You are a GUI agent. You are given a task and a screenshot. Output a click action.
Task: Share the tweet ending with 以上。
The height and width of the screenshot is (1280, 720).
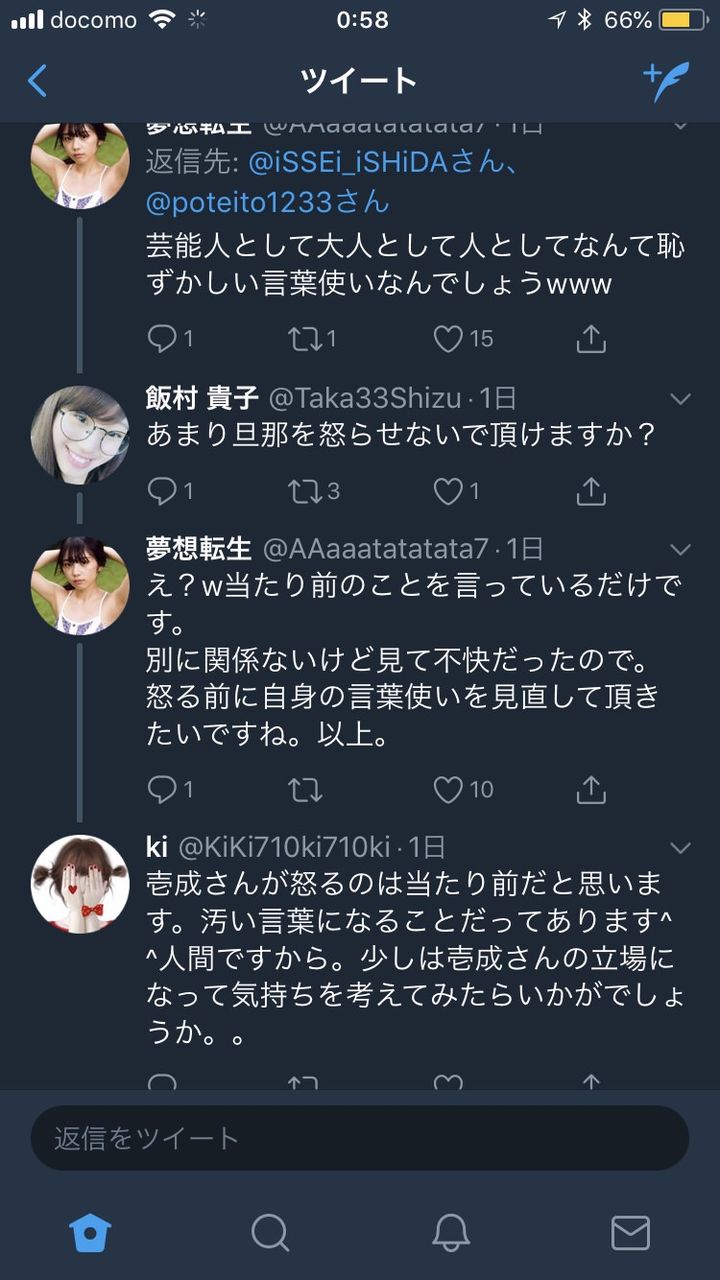[591, 790]
